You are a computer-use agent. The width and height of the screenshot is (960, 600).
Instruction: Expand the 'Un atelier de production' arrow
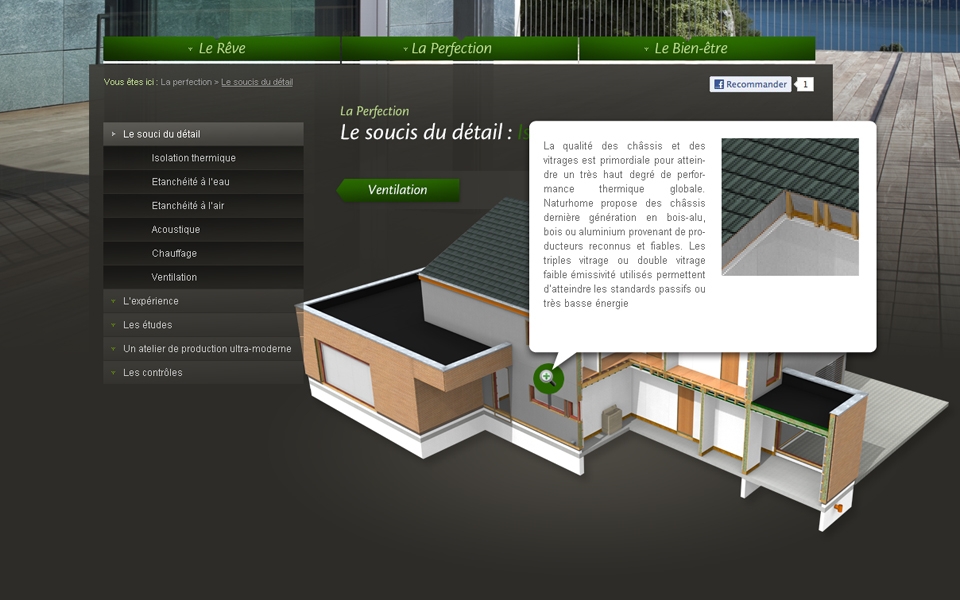pyautogui.click(x=113, y=349)
